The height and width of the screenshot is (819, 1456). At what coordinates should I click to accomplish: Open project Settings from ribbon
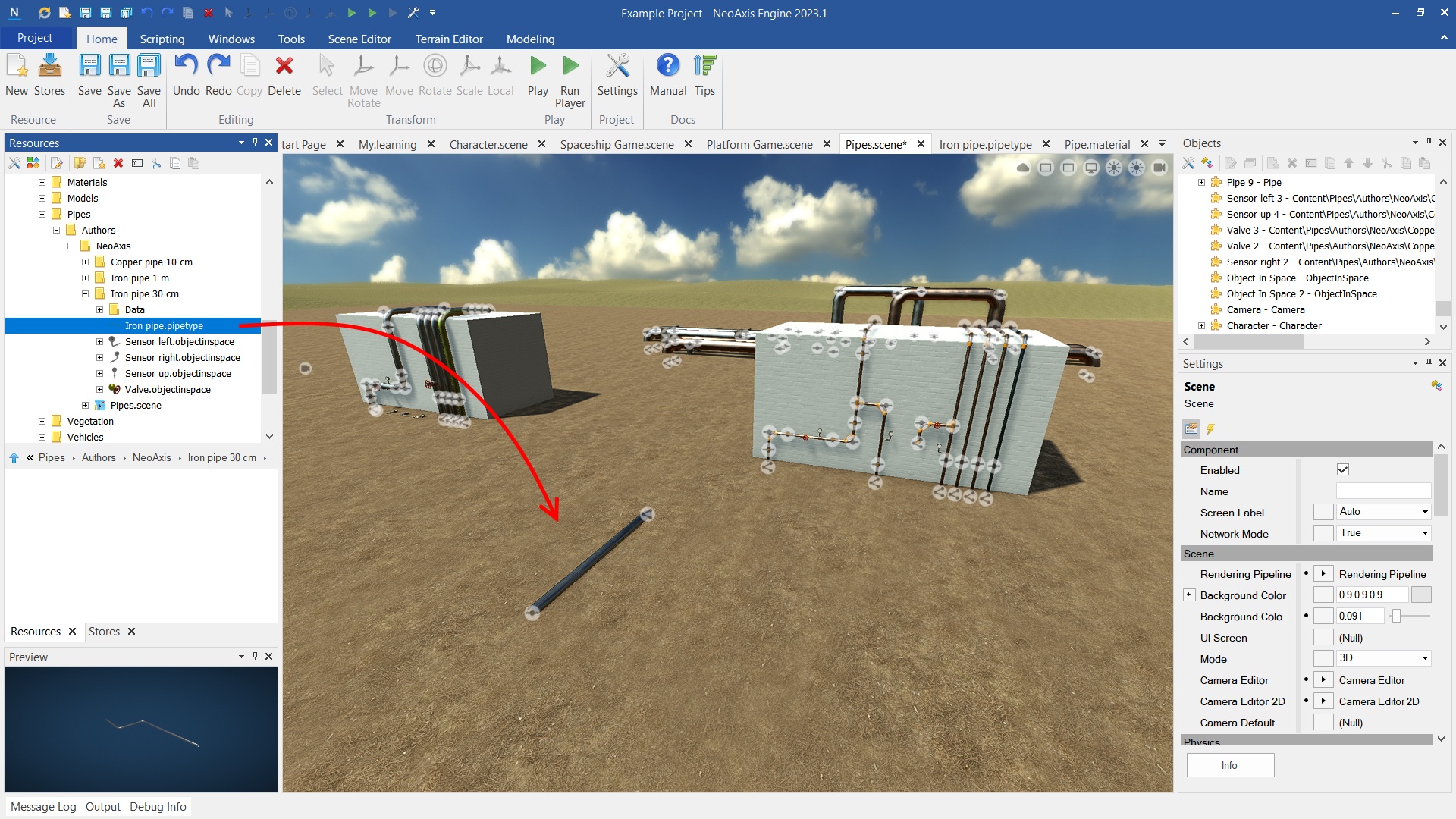click(617, 68)
